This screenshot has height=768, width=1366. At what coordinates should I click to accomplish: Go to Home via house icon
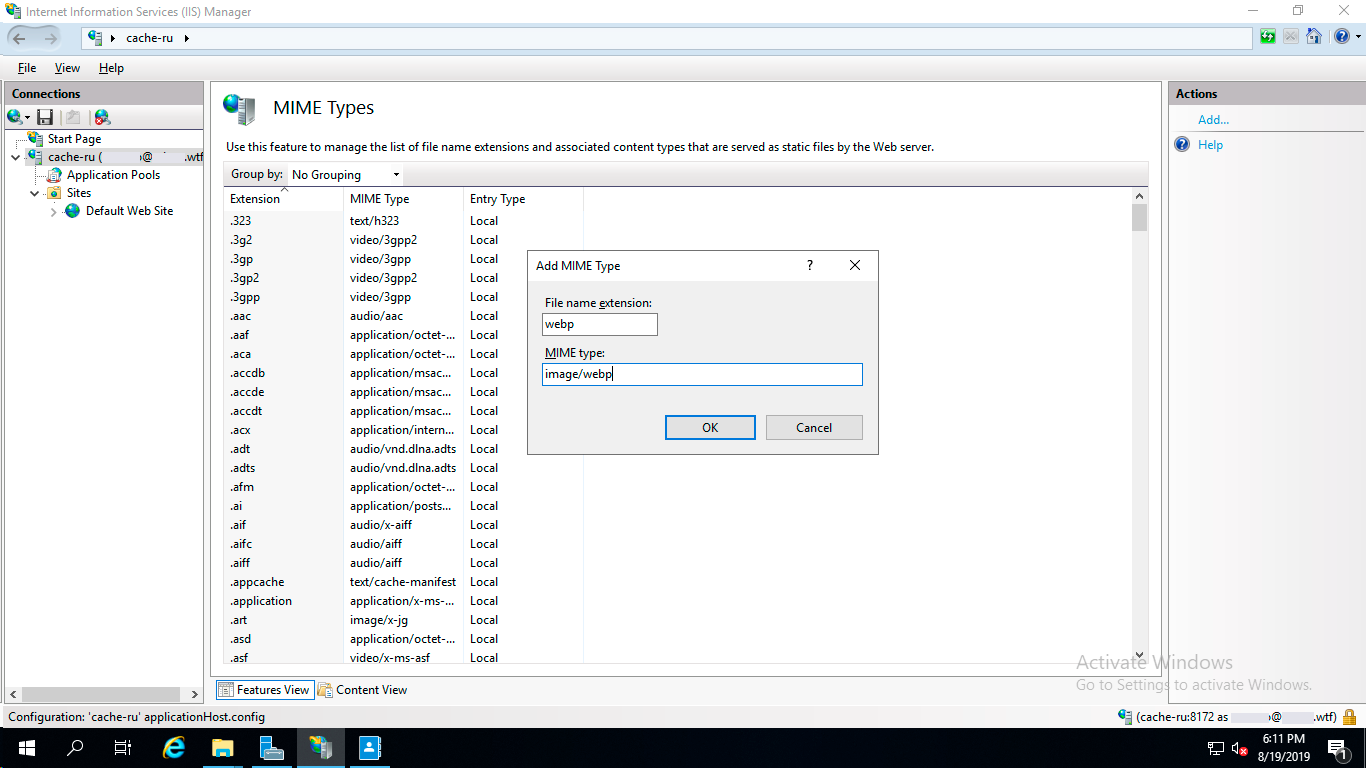[x=1314, y=37]
